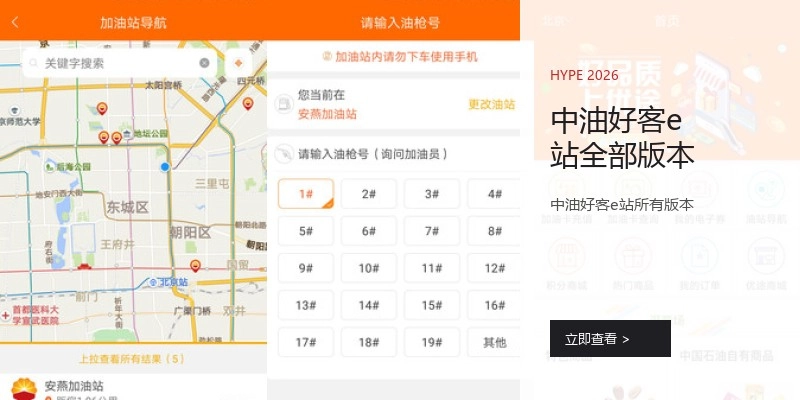Tap the 王府井 map label
Image resolution: width=800 pixels, height=400 pixels.
(x=117, y=244)
